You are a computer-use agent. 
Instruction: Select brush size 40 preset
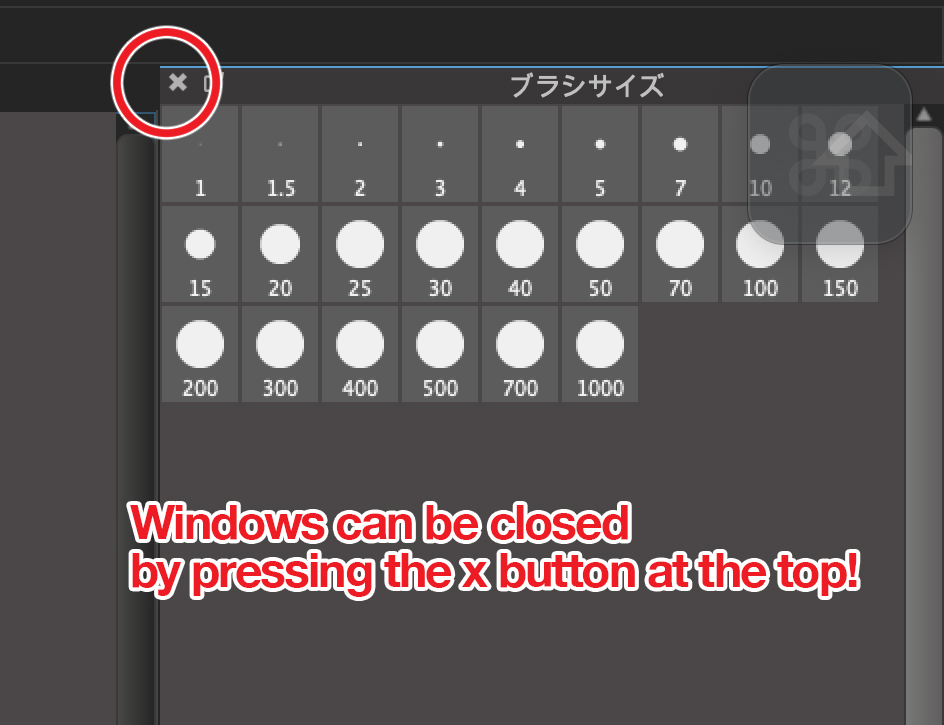tap(520, 254)
